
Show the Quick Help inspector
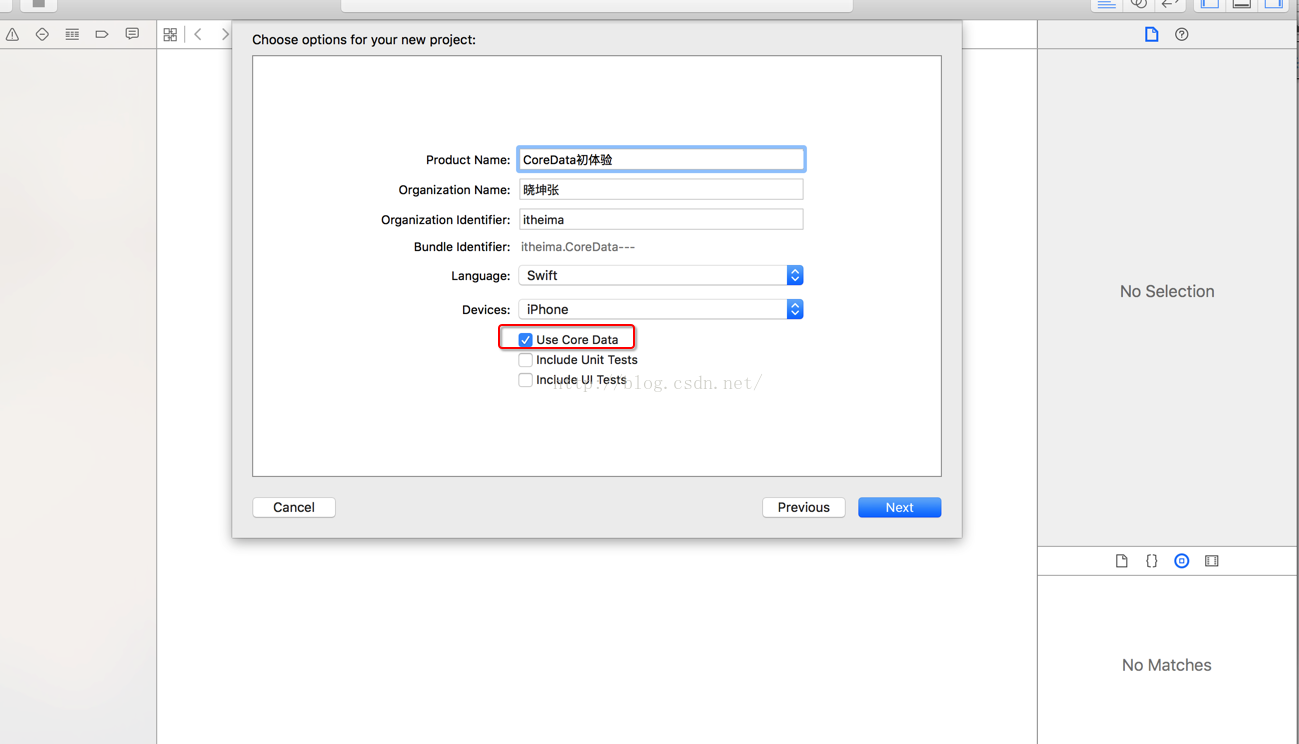pos(1182,35)
